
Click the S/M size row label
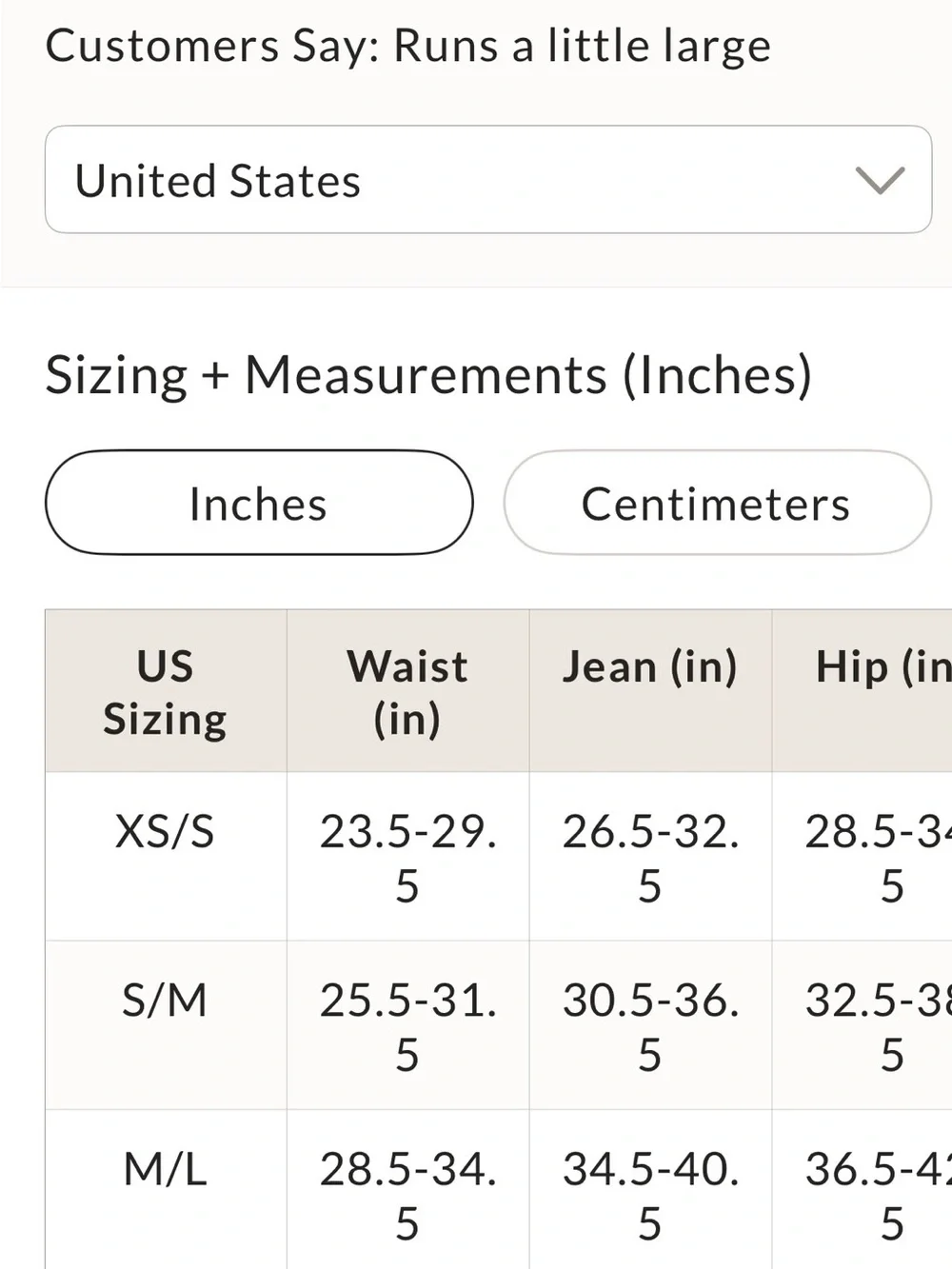click(166, 1000)
